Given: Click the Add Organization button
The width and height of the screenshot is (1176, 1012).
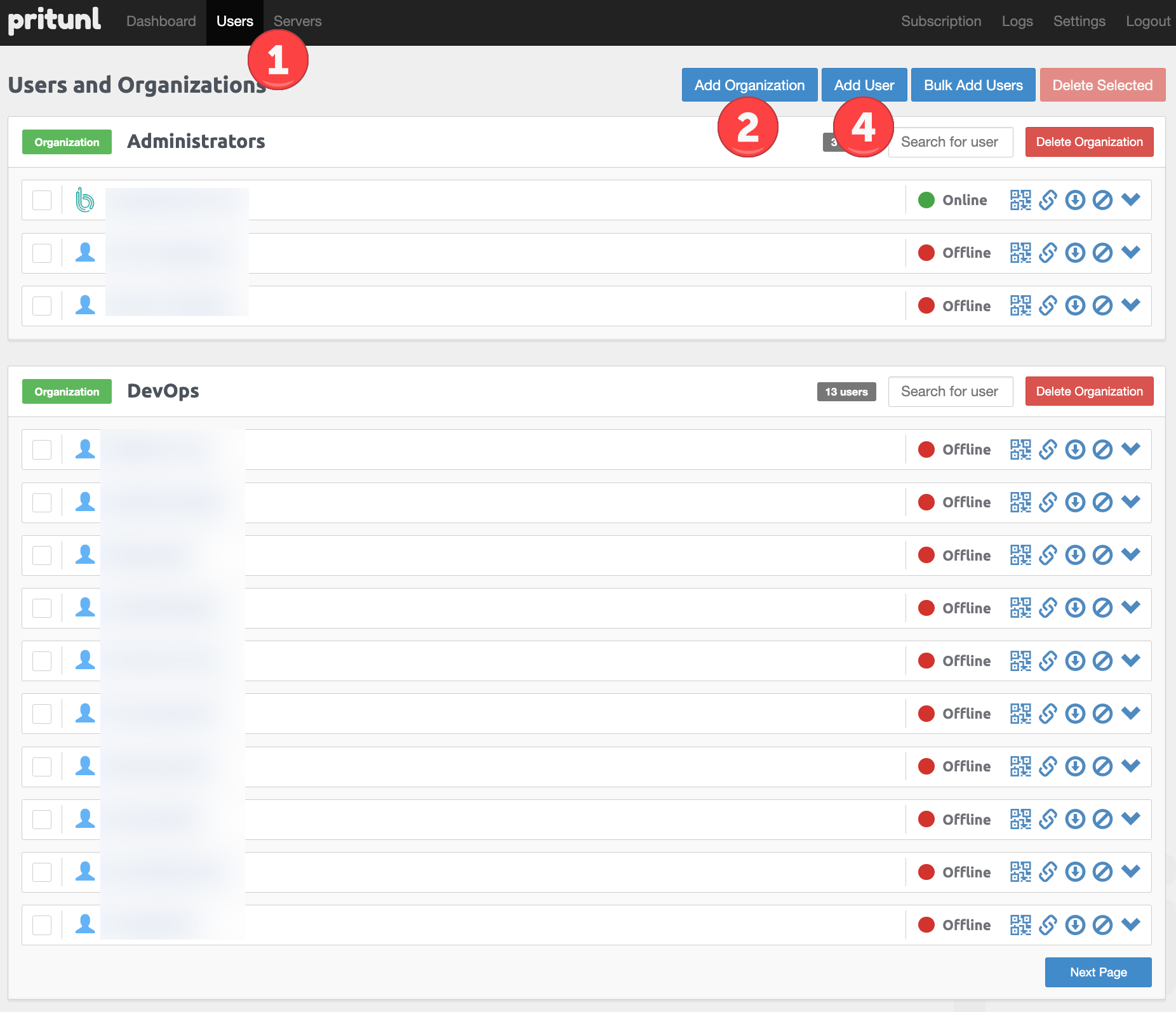Looking at the screenshot, I should click(750, 85).
